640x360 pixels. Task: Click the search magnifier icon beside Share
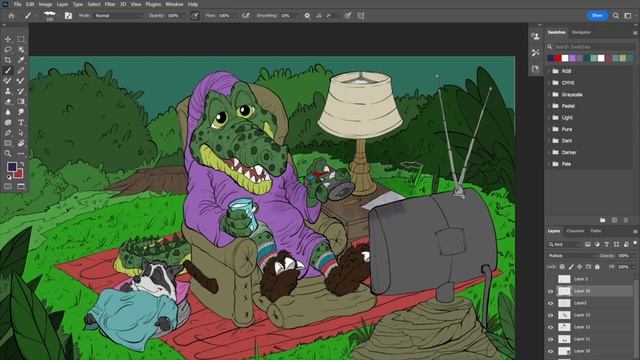(x=616, y=16)
